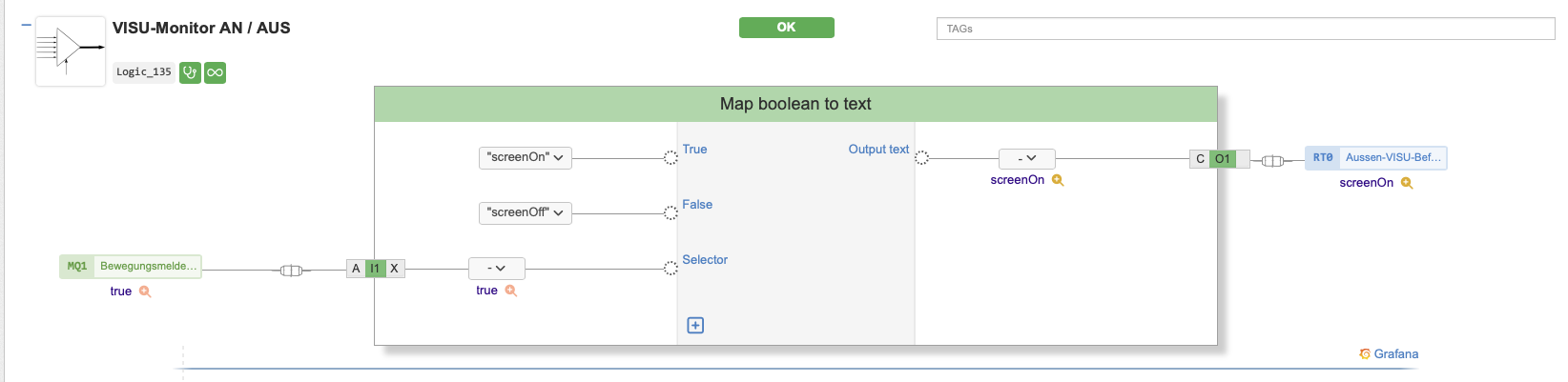The width and height of the screenshot is (1568, 382).
Task: Collapse the VISU-Monitor logic with minus
Action: [x=26, y=25]
